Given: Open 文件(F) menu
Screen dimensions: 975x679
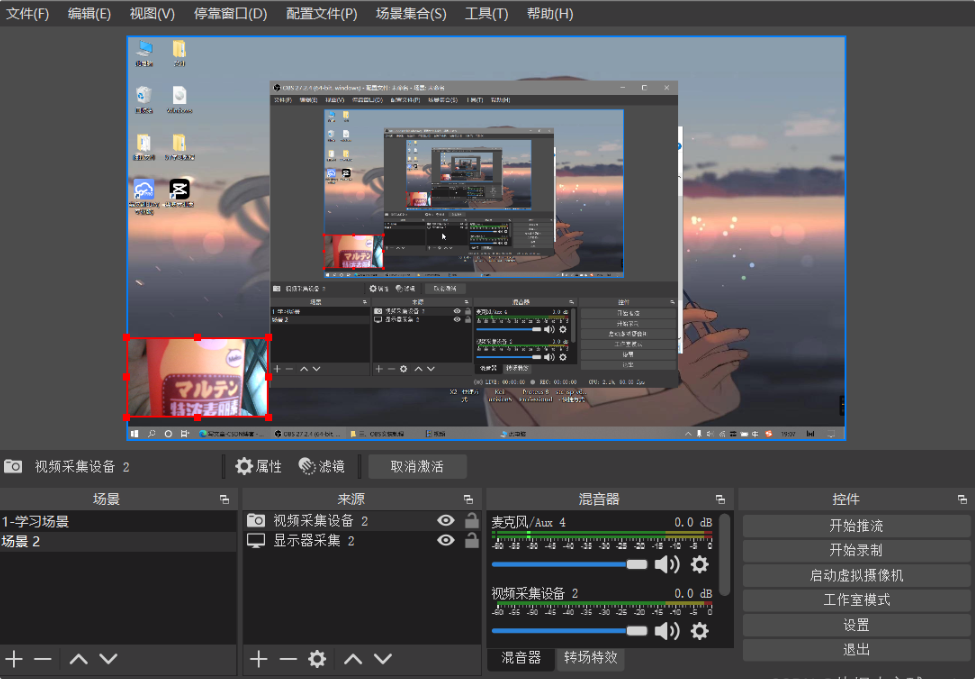Looking at the screenshot, I should point(27,14).
